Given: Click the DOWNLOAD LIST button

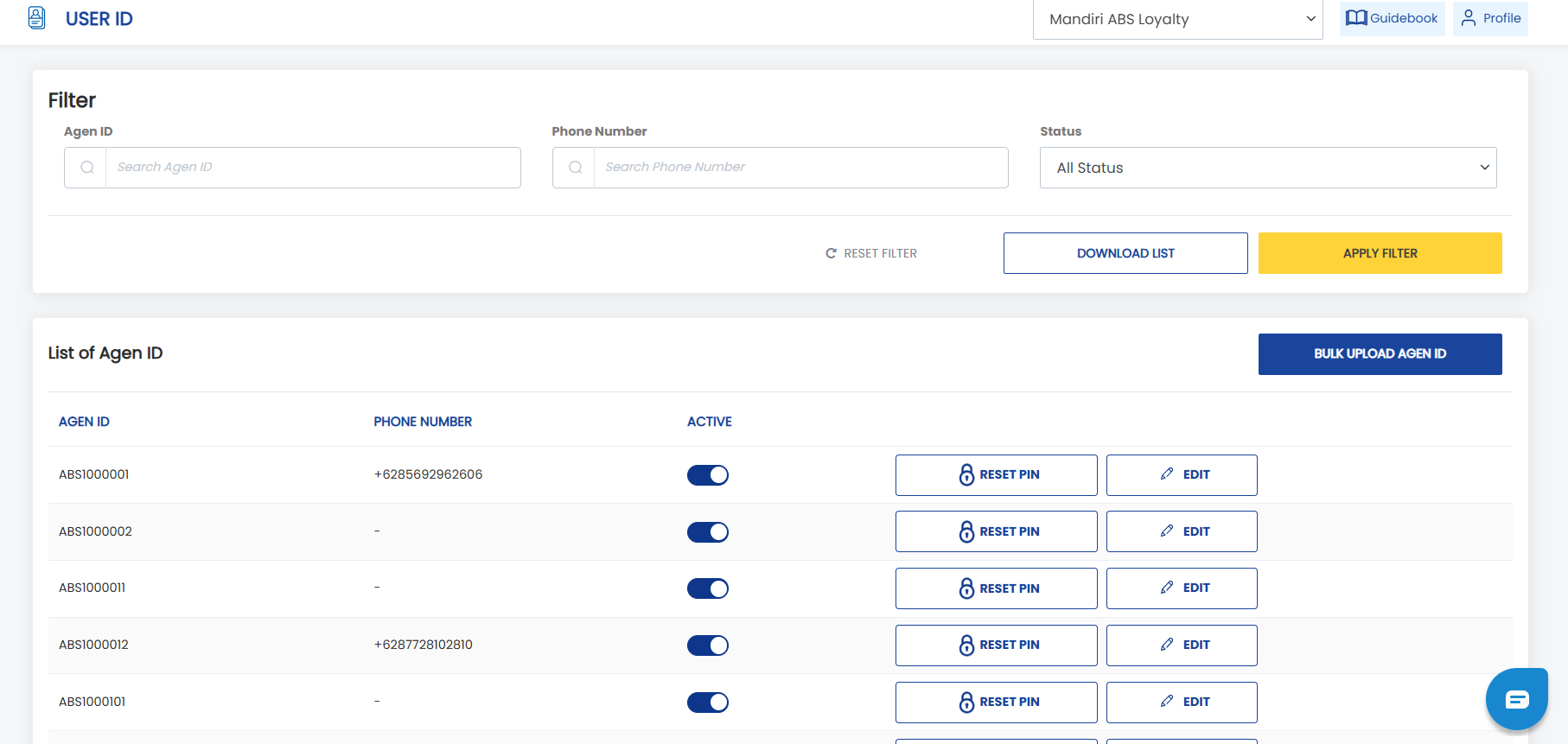Looking at the screenshot, I should click(1125, 253).
